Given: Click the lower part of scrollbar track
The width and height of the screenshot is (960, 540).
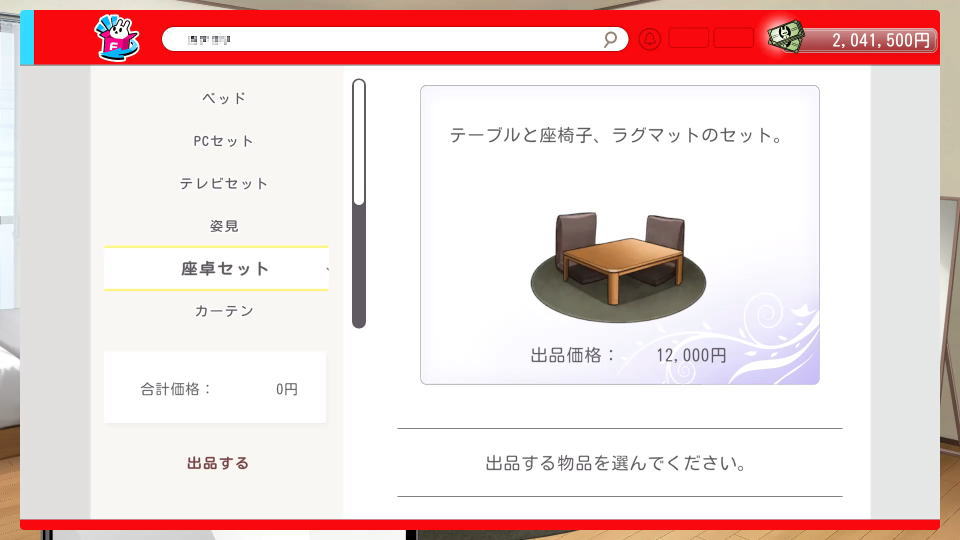Looking at the screenshot, I should pyautogui.click(x=359, y=266).
